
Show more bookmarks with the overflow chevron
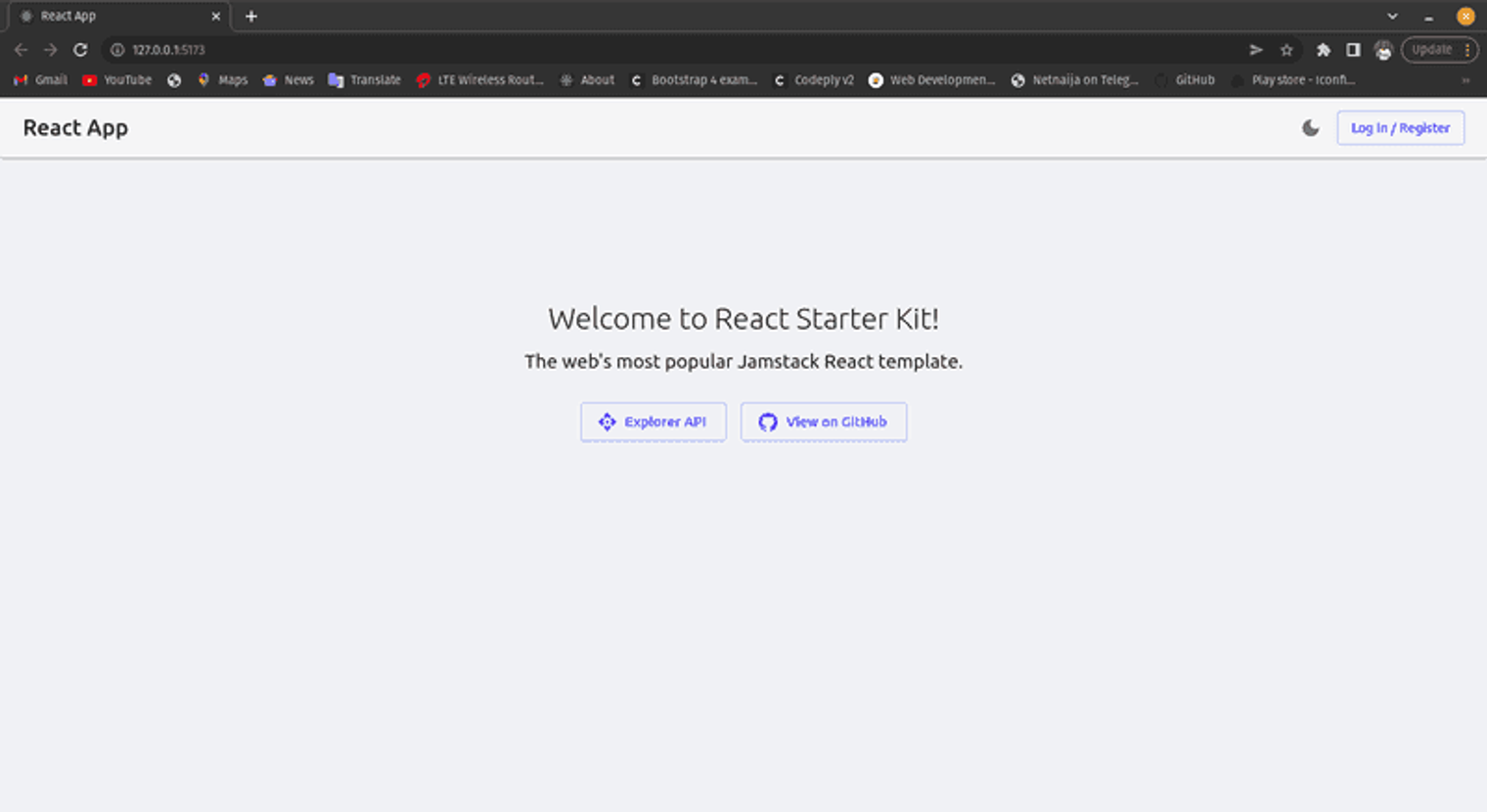click(1464, 80)
